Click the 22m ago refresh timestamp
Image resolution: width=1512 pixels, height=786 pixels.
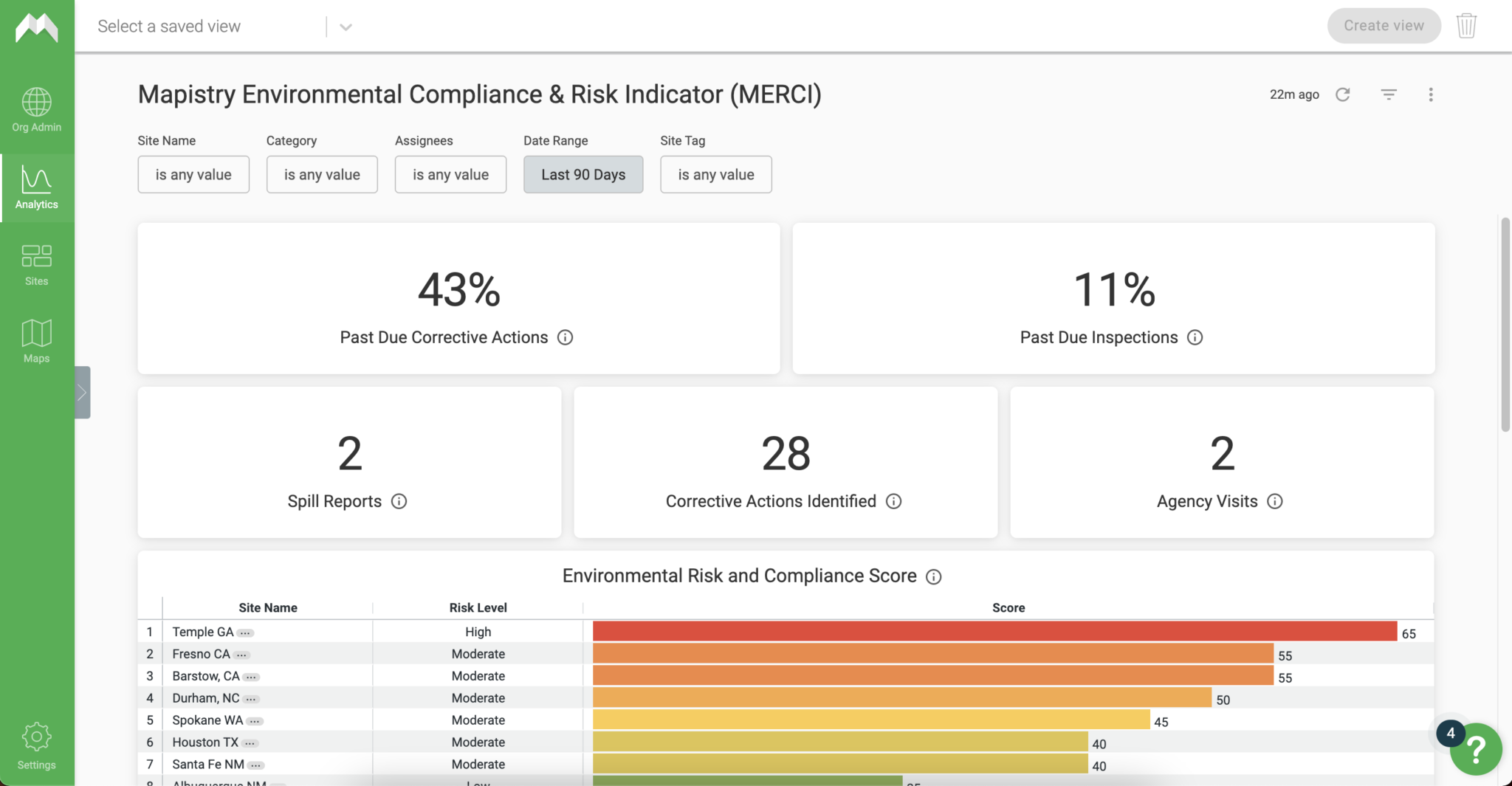click(1294, 94)
